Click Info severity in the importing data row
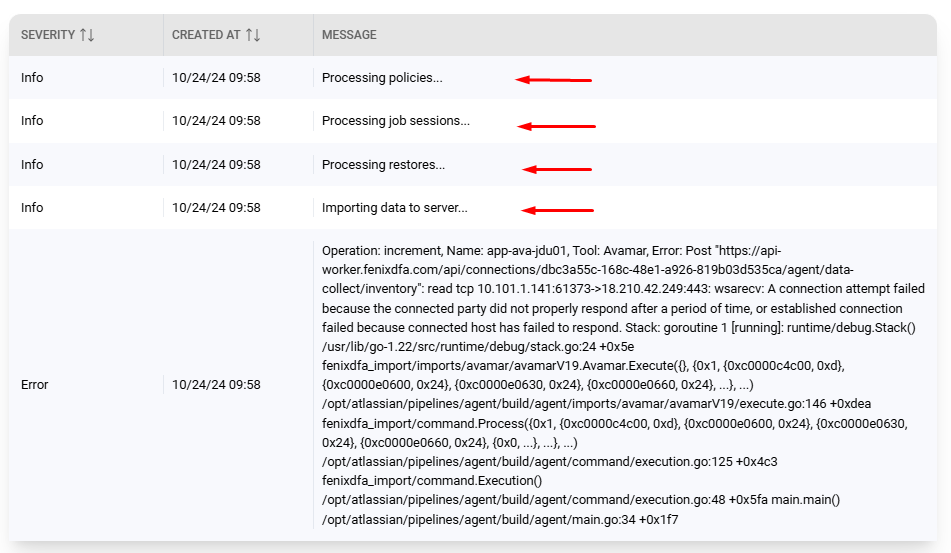Viewport: 951px width, 553px height. pos(32,207)
